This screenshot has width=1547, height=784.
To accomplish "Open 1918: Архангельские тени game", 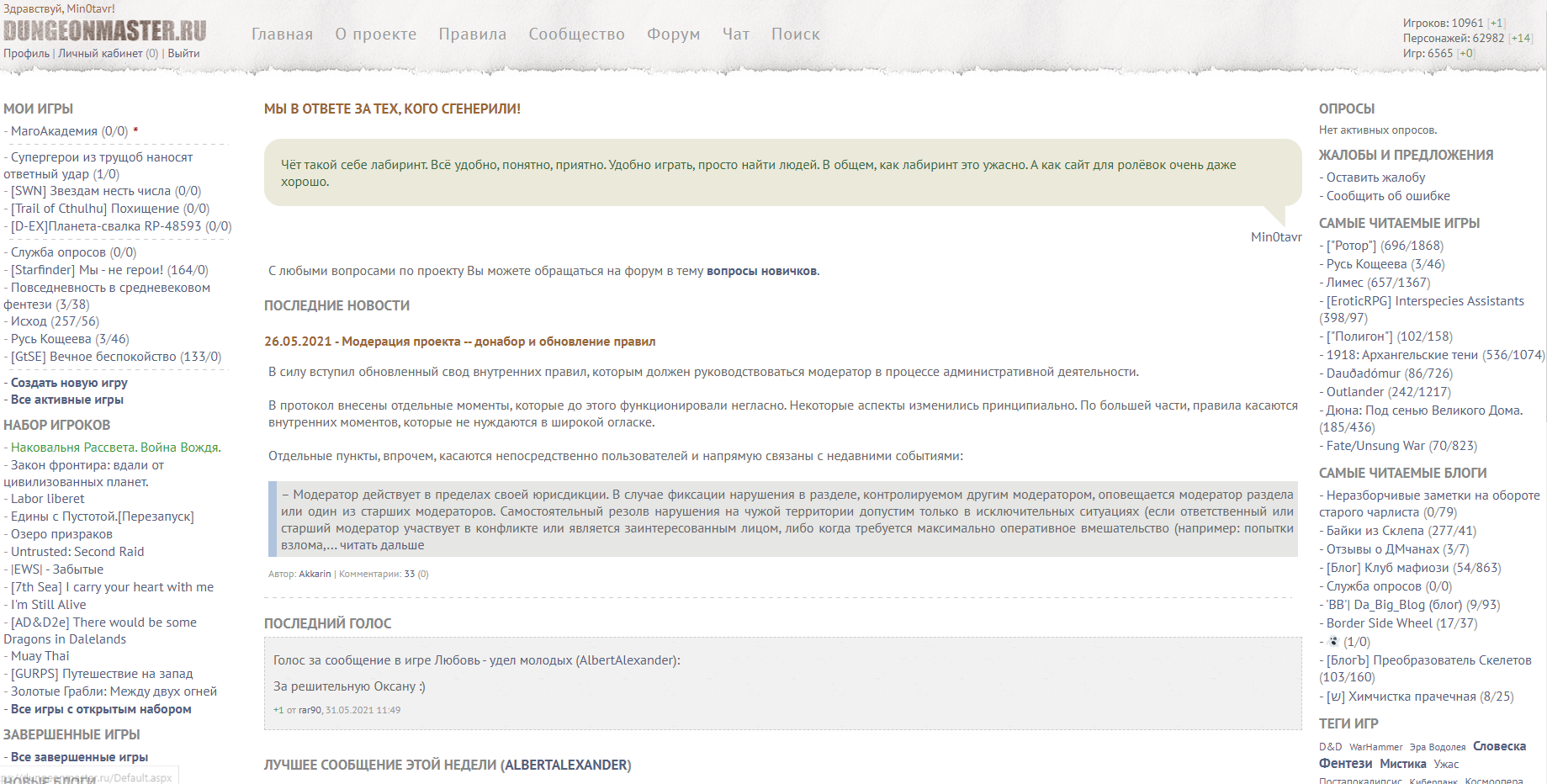I will (1435, 355).
